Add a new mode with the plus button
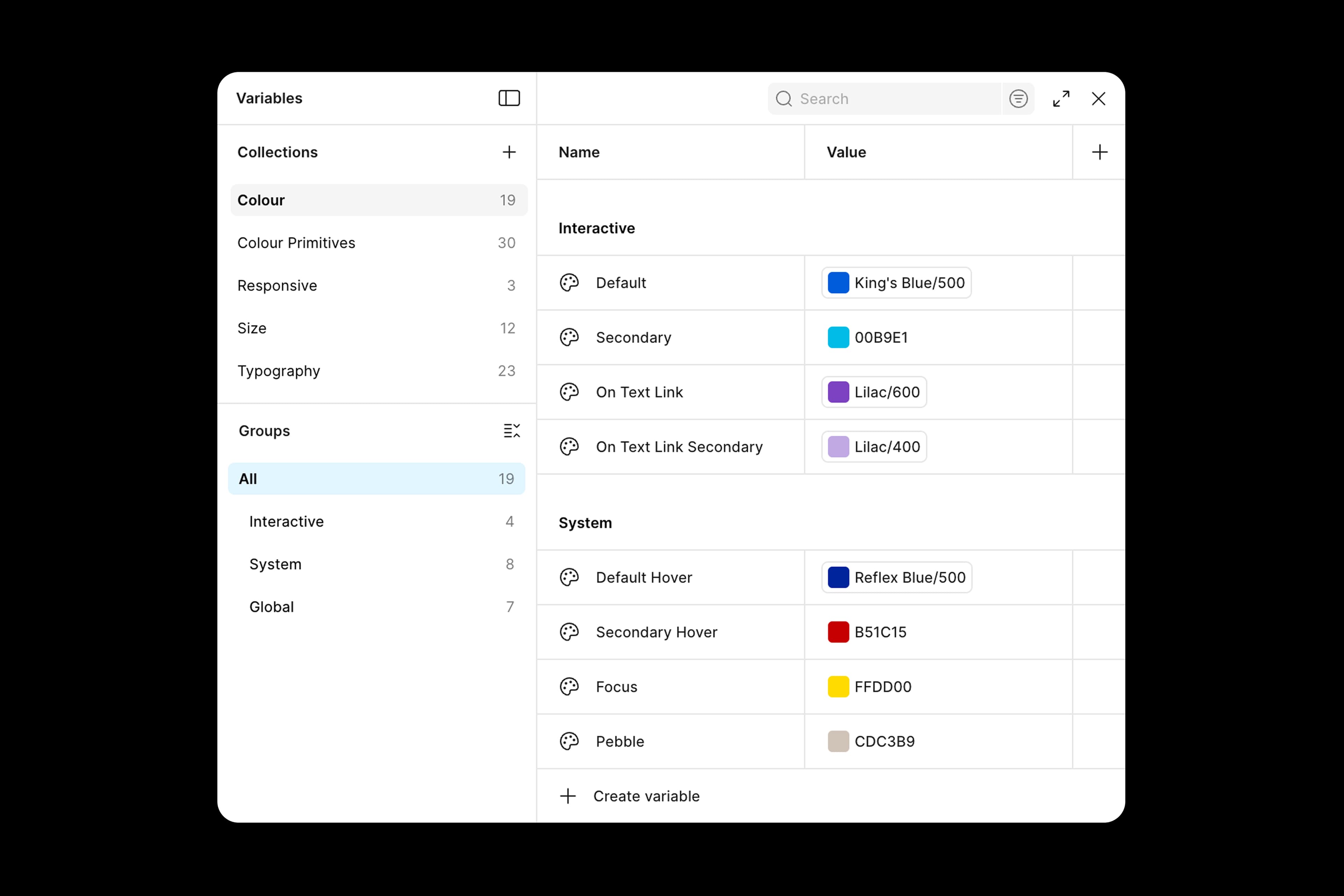The image size is (1344, 896). [1099, 152]
